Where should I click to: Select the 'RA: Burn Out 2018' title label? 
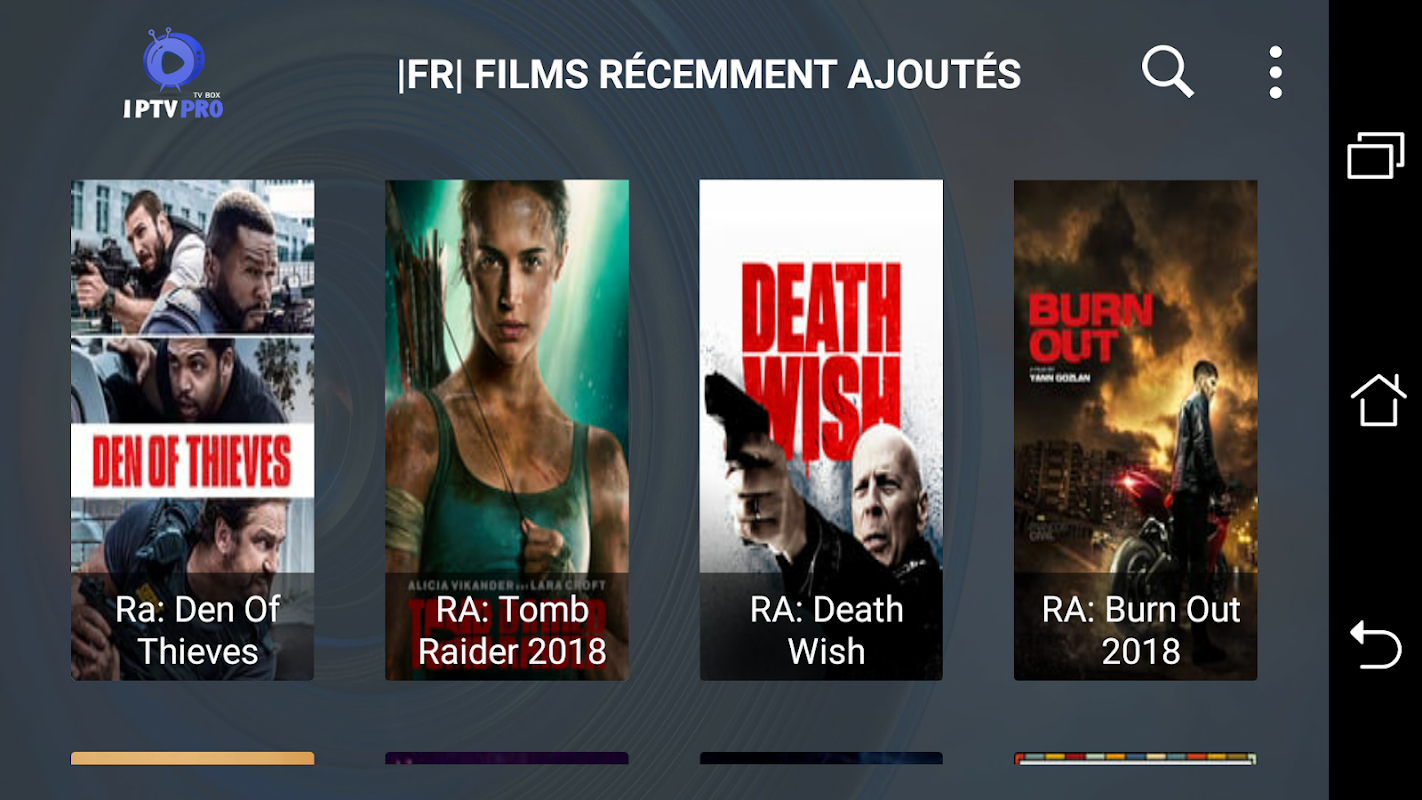(x=1141, y=630)
